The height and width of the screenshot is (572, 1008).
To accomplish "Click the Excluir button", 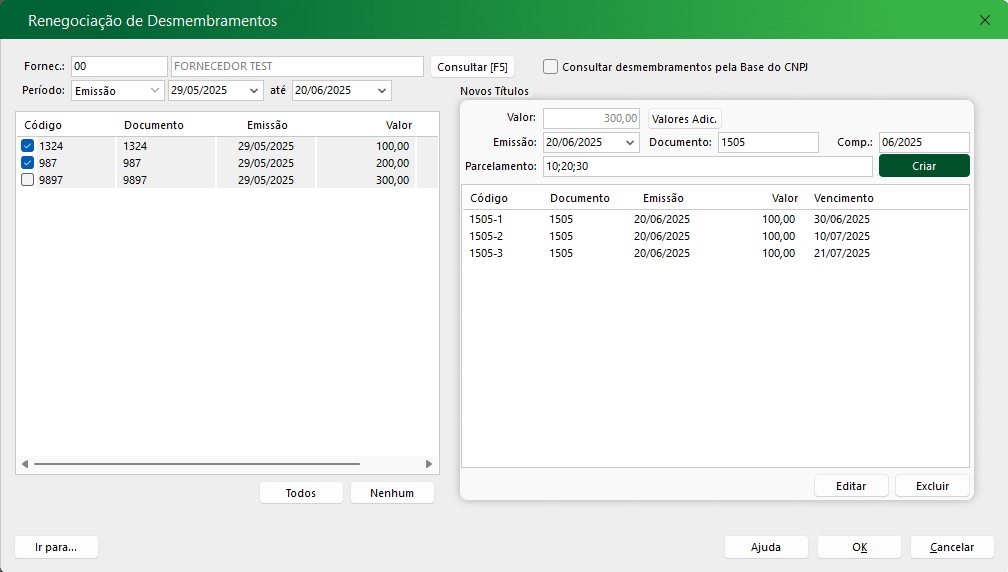I will tap(932, 486).
